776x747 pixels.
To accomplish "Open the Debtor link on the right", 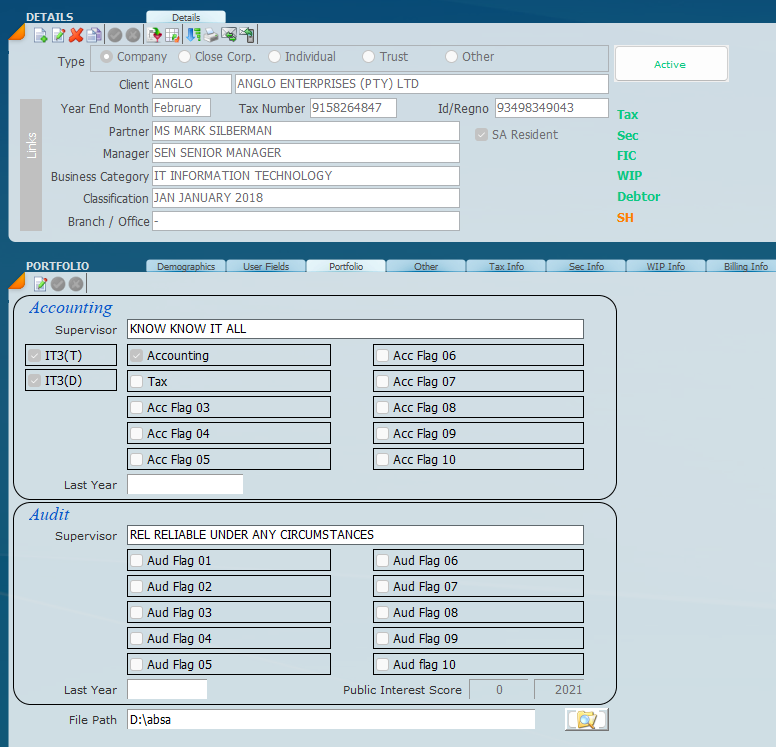I will coord(638,196).
